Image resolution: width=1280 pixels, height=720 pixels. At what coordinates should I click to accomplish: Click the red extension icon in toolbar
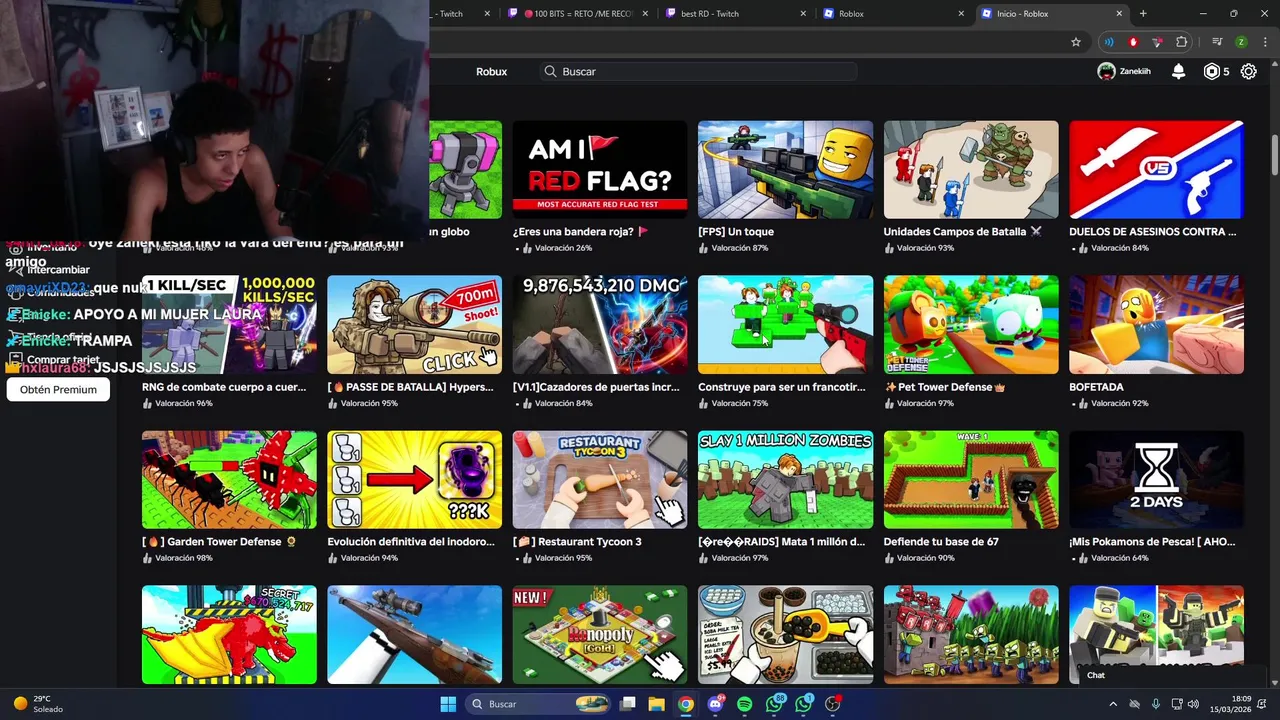(1133, 42)
